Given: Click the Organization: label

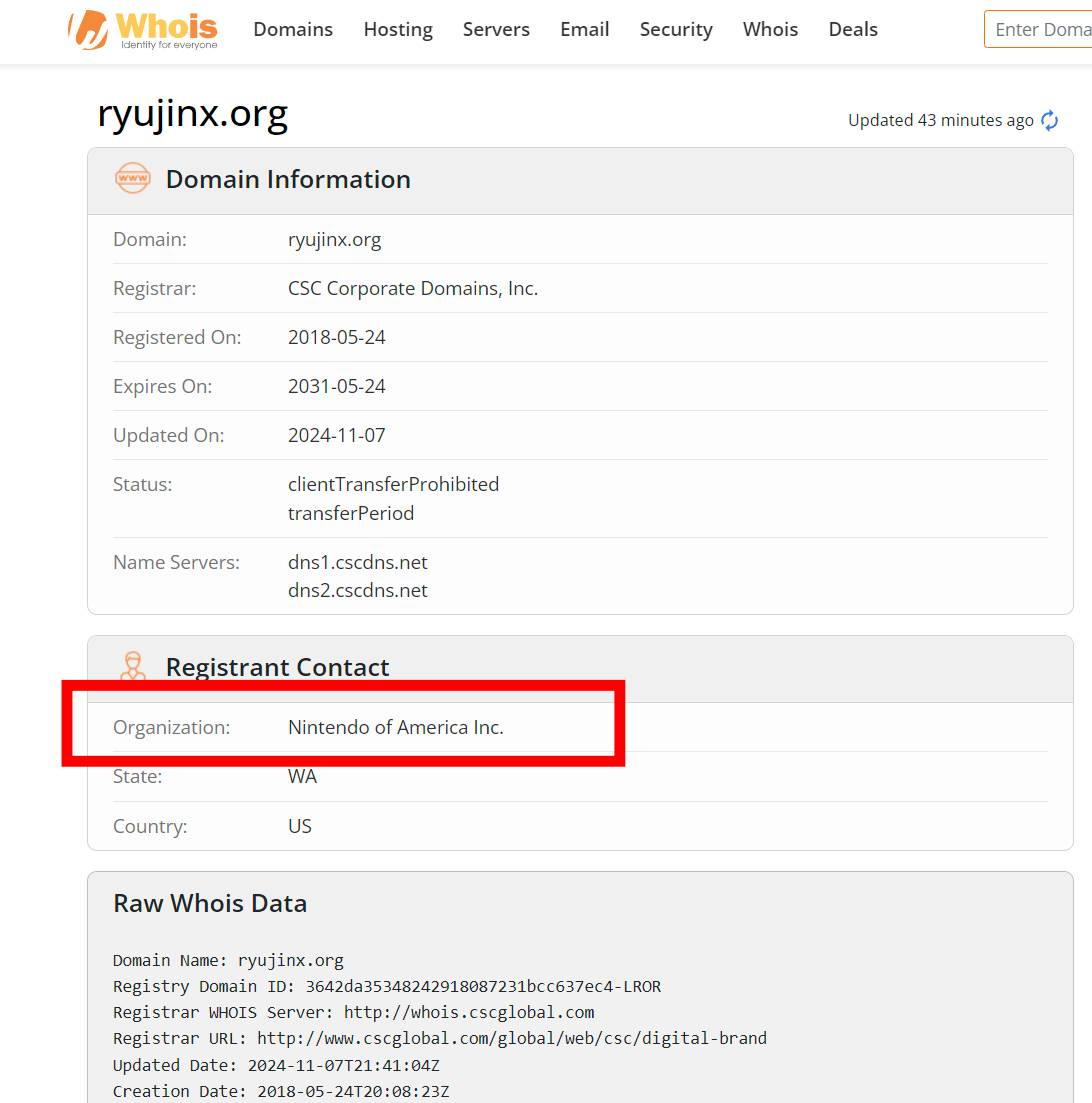Looking at the screenshot, I should click(172, 727).
